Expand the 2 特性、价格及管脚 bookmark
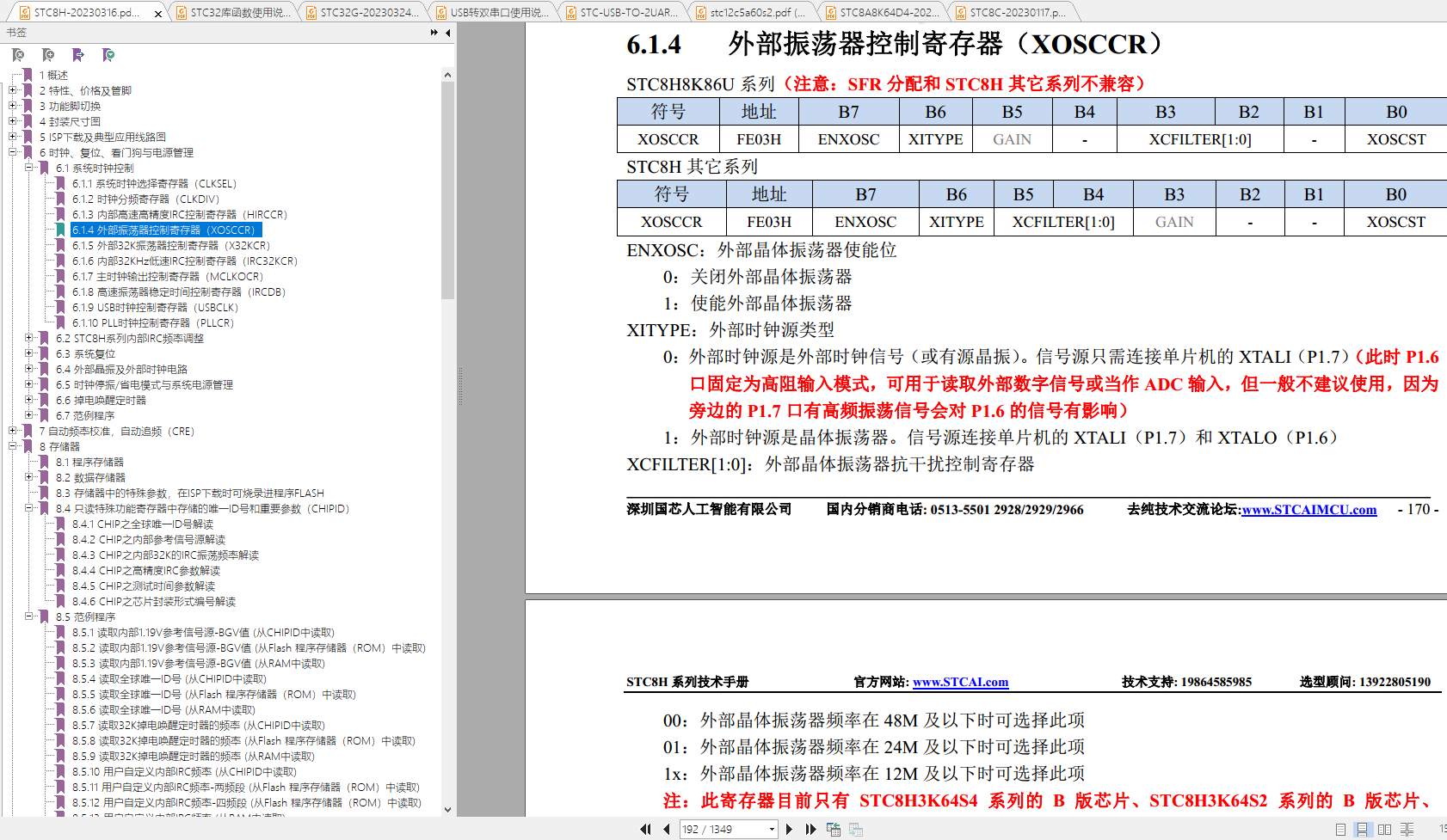Image resolution: width=1447 pixels, height=840 pixels. point(13,90)
